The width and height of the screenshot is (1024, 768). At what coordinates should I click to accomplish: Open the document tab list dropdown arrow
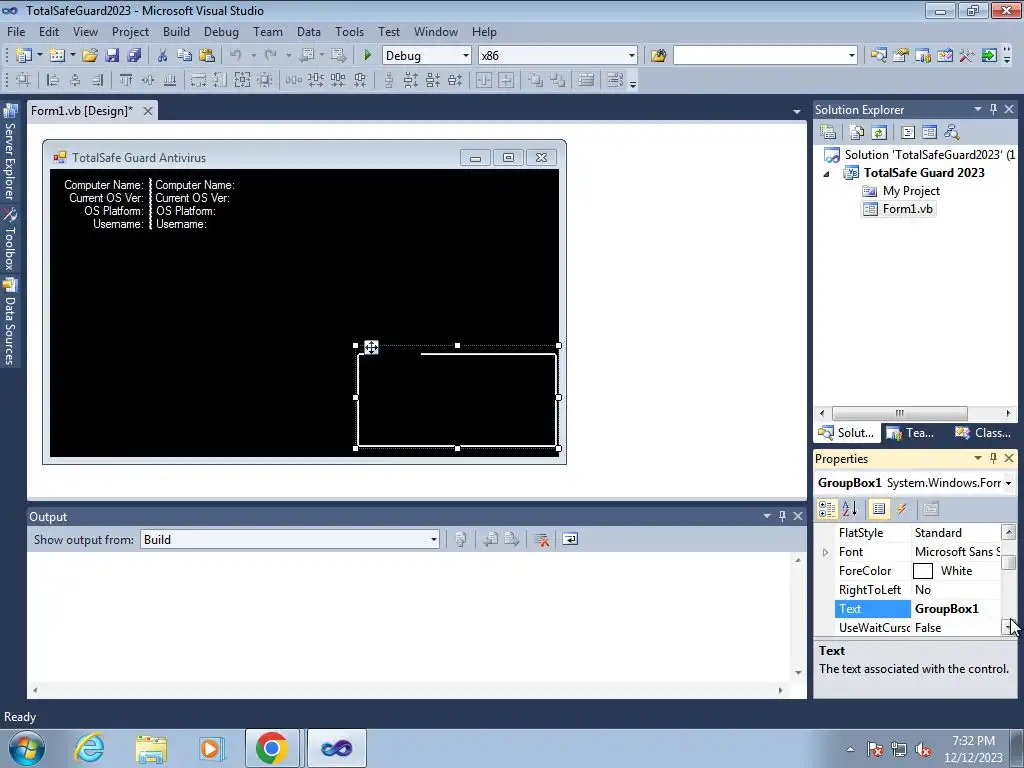pyautogui.click(x=797, y=112)
